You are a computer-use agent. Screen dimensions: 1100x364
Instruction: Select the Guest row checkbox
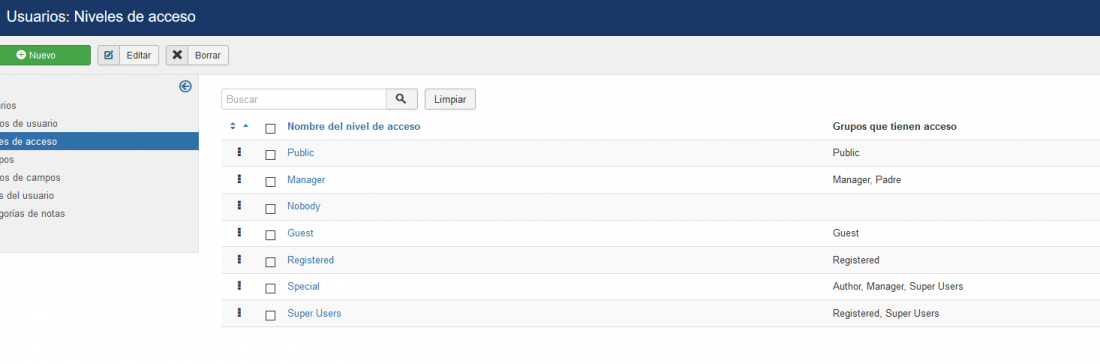[270, 236]
